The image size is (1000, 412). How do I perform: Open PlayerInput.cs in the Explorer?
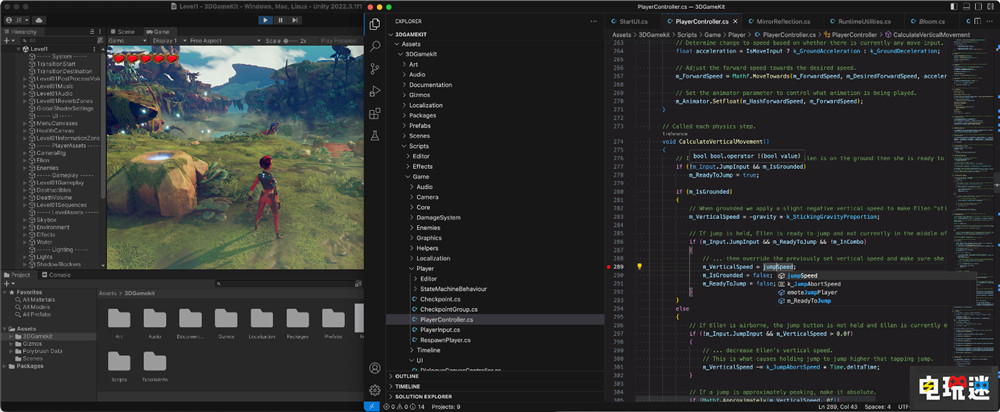[440, 329]
